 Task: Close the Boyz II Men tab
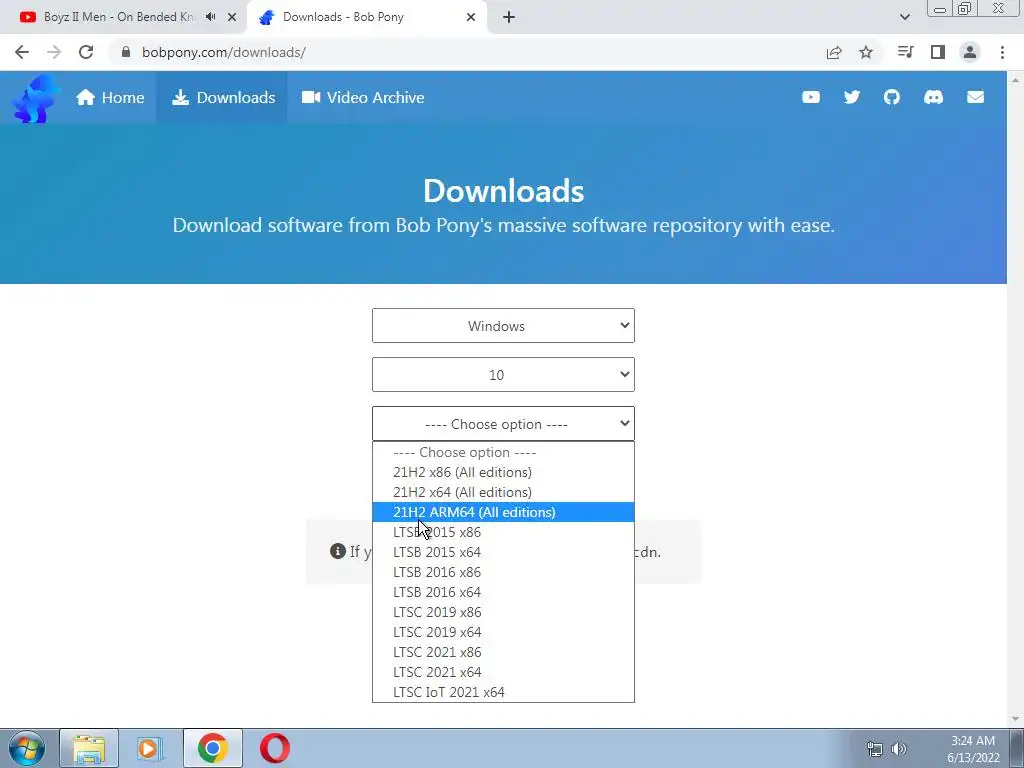click(x=232, y=17)
